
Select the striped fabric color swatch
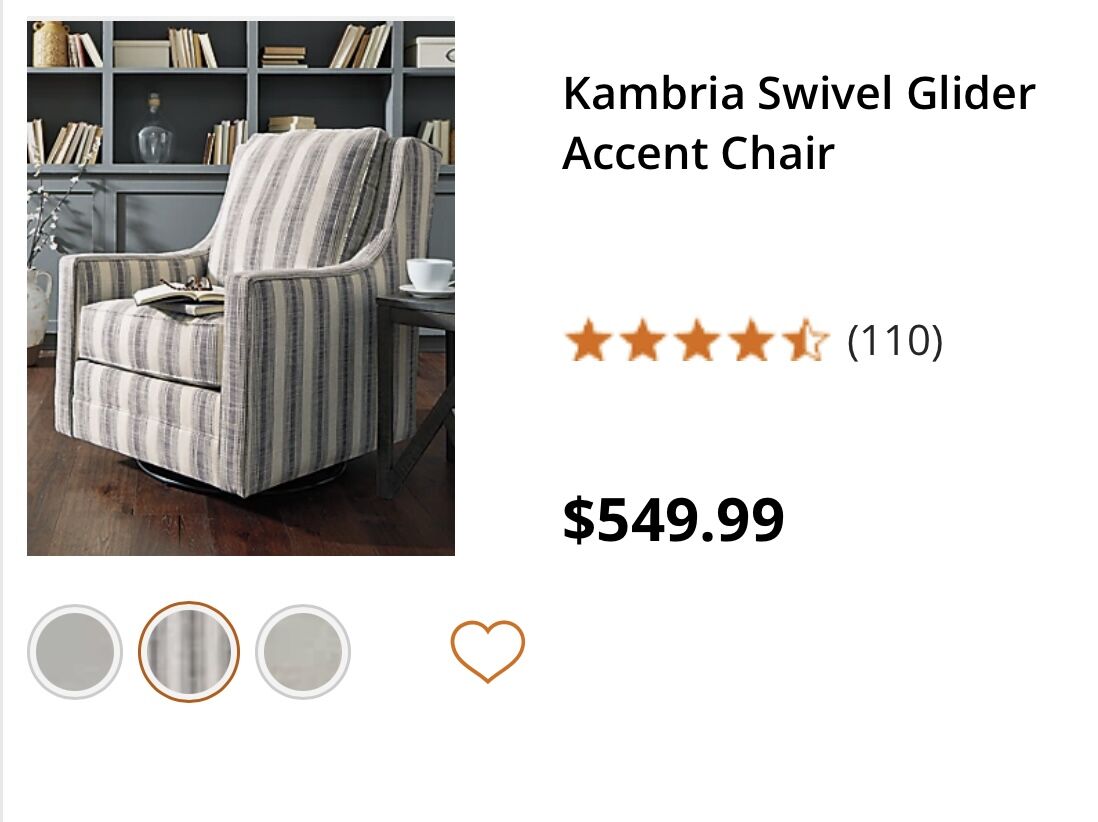(189, 652)
